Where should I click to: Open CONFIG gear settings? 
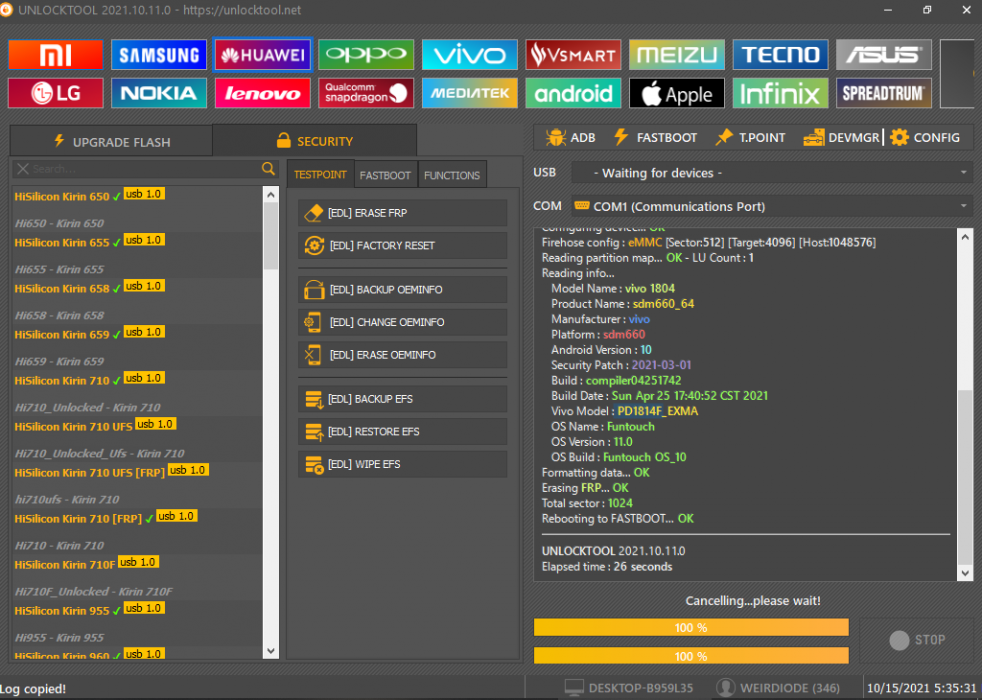click(925, 138)
